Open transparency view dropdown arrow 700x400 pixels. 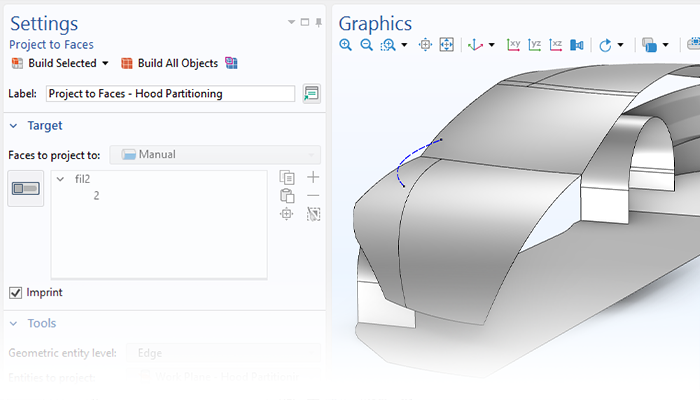coord(666,45)
